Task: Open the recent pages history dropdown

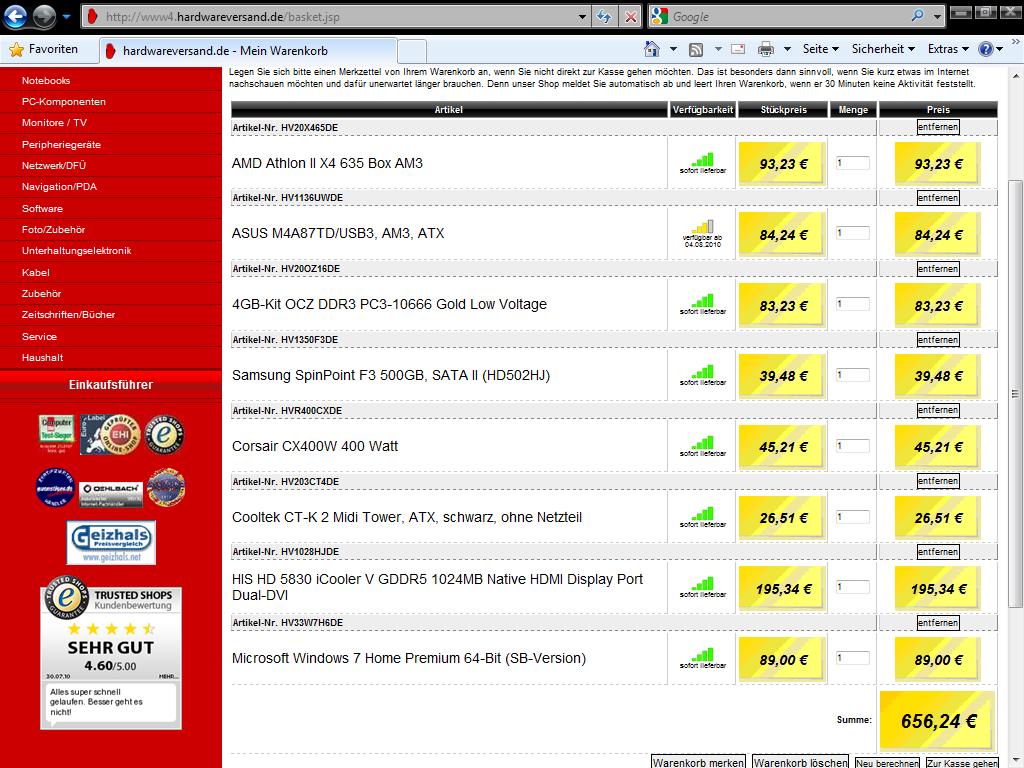Action: coord(67,16)
